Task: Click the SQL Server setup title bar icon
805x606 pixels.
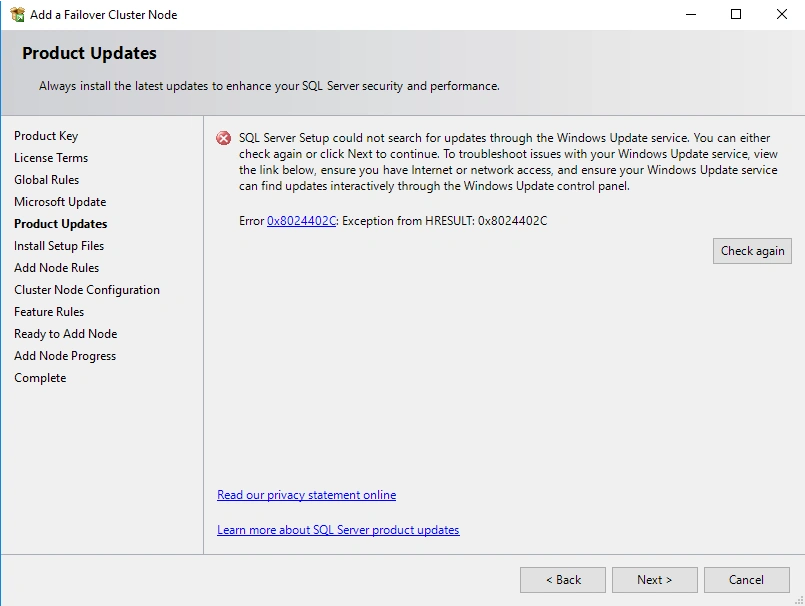Action: tap(17, 15)
